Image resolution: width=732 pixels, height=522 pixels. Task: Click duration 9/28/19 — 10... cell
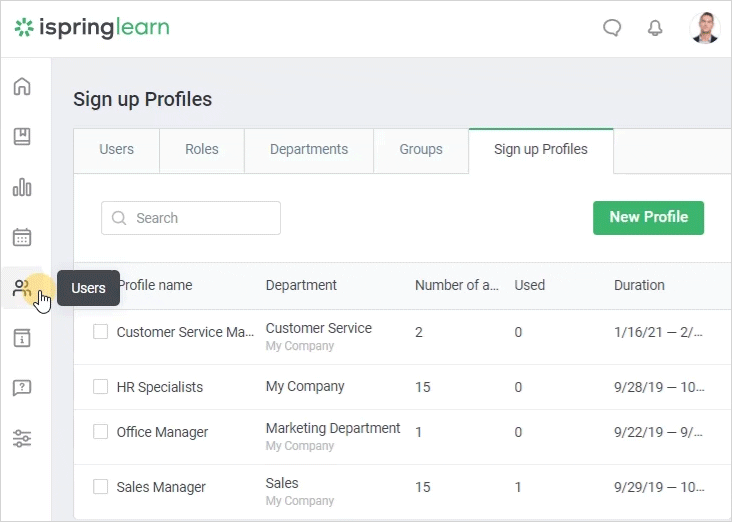[x=659, y=387]
